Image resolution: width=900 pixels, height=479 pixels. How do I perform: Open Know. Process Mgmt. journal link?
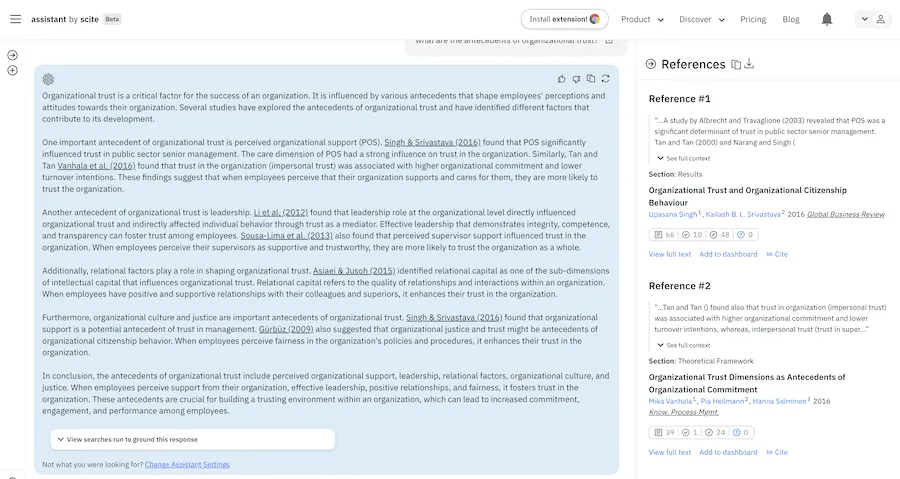pyautogui.click(x=684, y=412)
